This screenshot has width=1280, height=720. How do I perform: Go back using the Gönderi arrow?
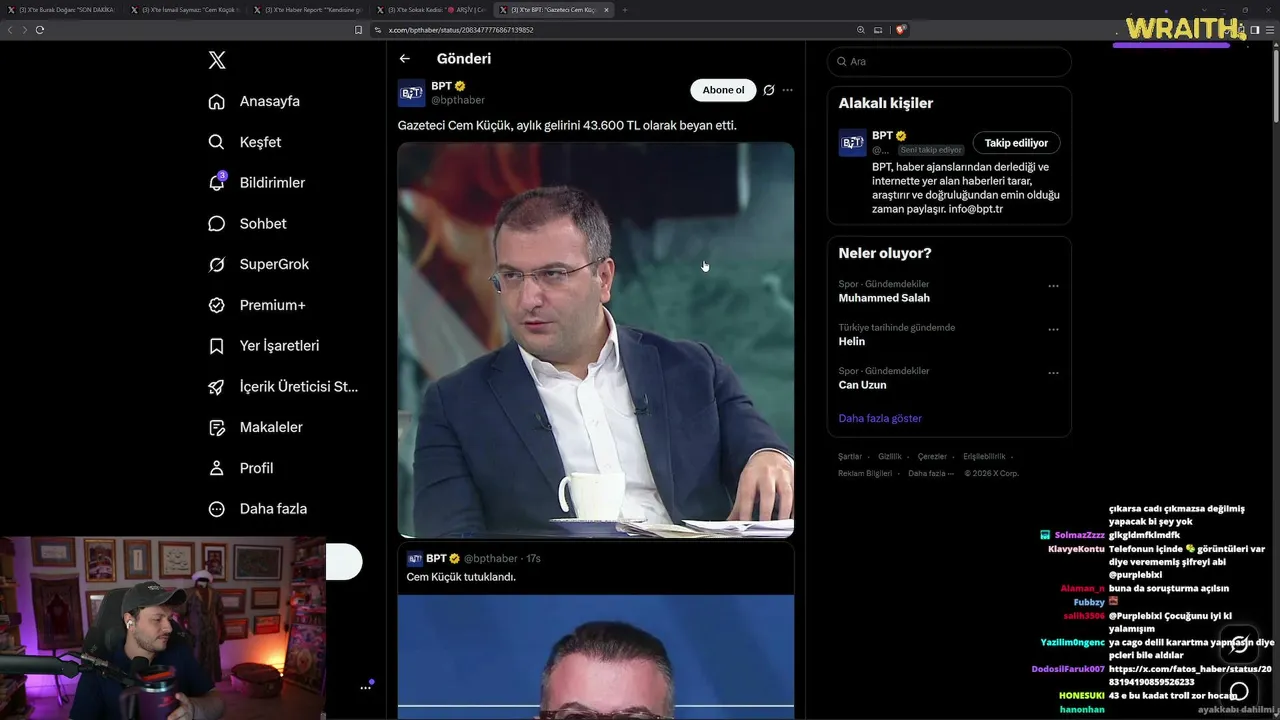coord(405,59)
